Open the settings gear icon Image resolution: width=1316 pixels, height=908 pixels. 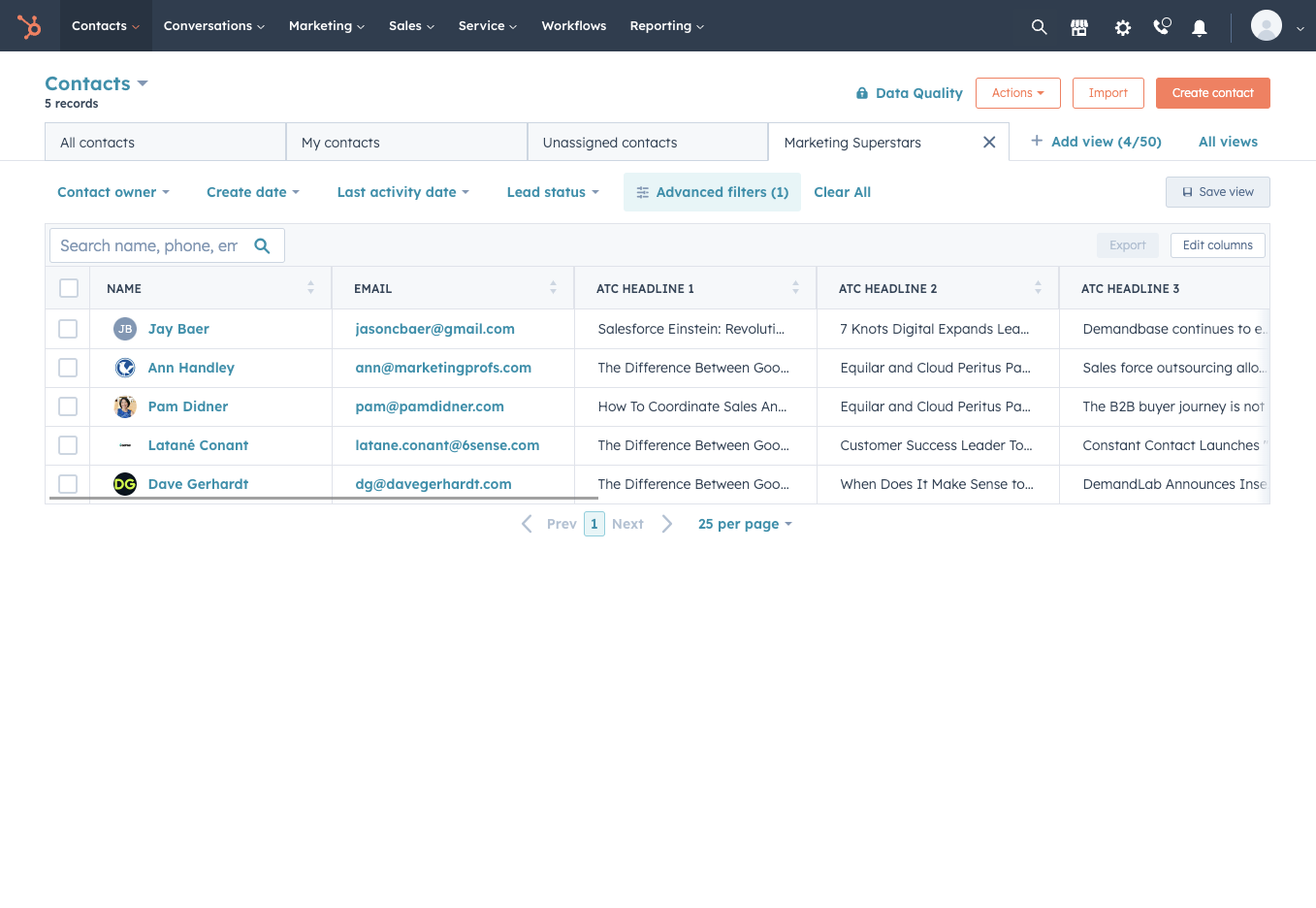point(1122,27)
